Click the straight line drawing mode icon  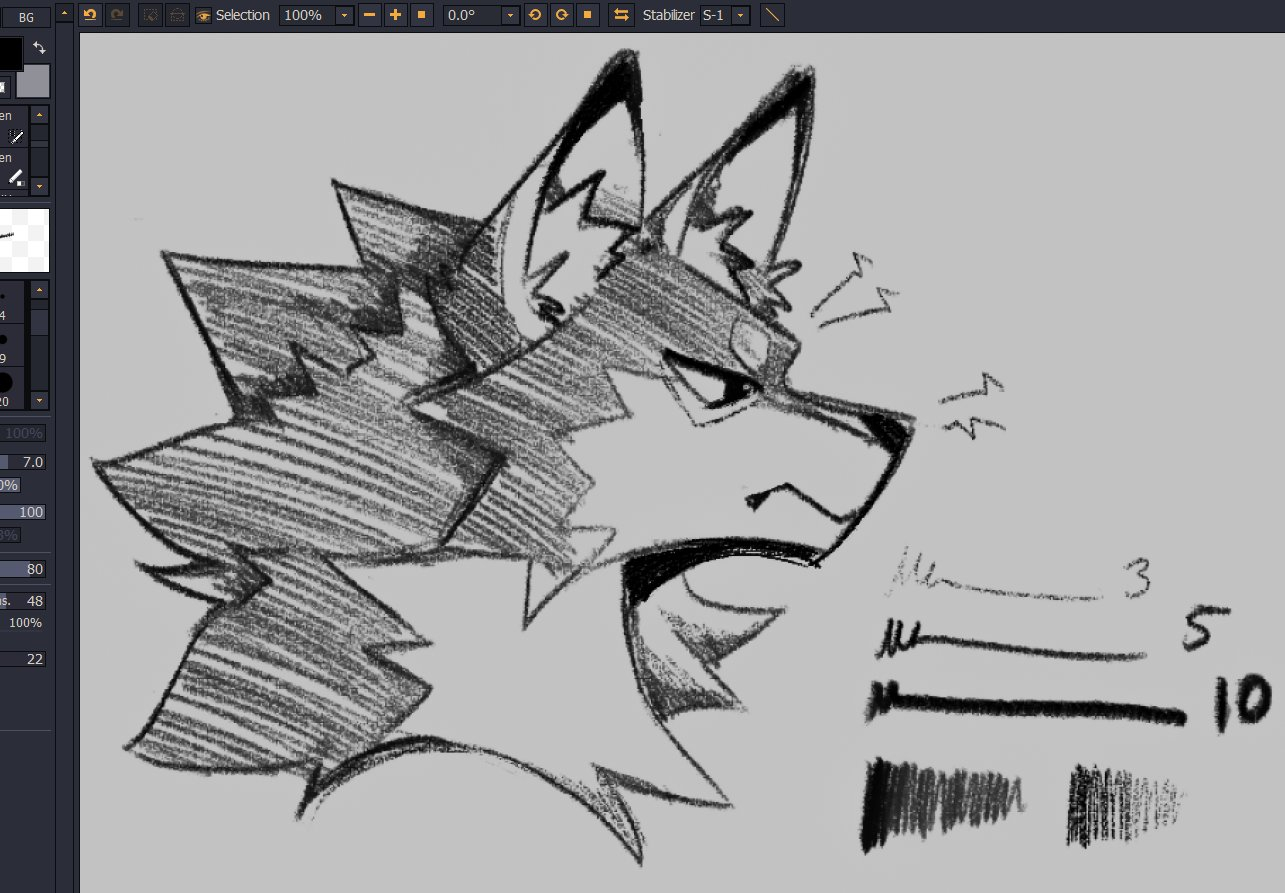pos(773,15)
